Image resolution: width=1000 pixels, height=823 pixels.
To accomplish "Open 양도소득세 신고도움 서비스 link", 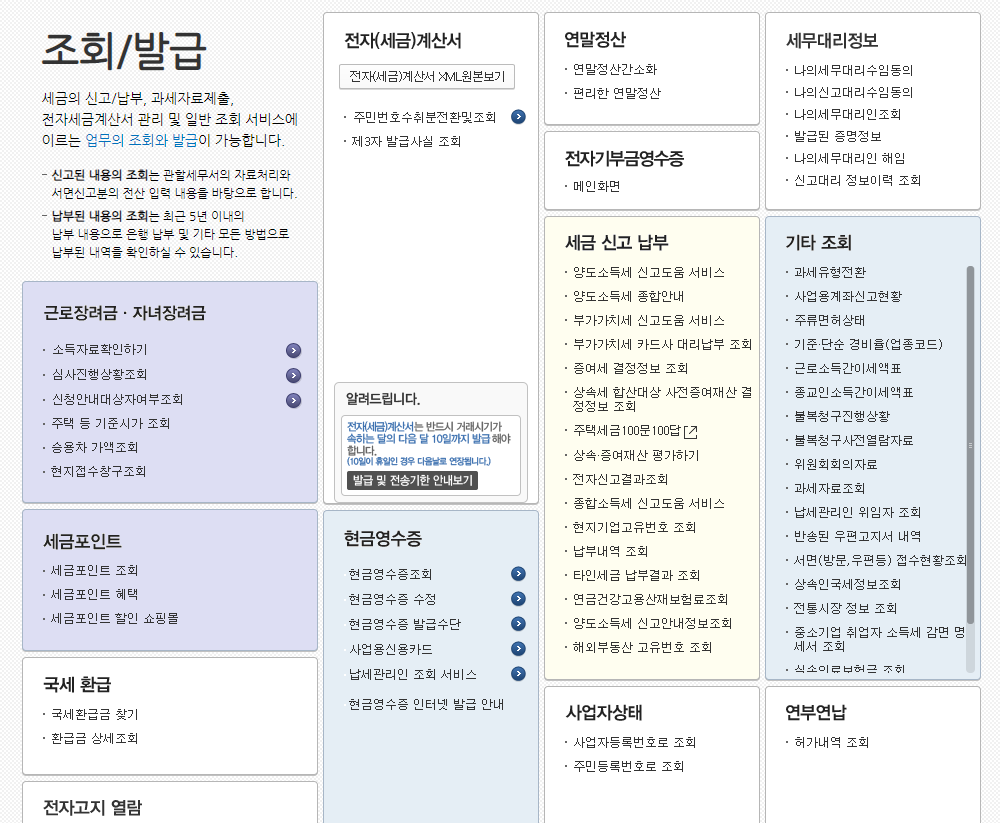I will [x=649, y=272].
